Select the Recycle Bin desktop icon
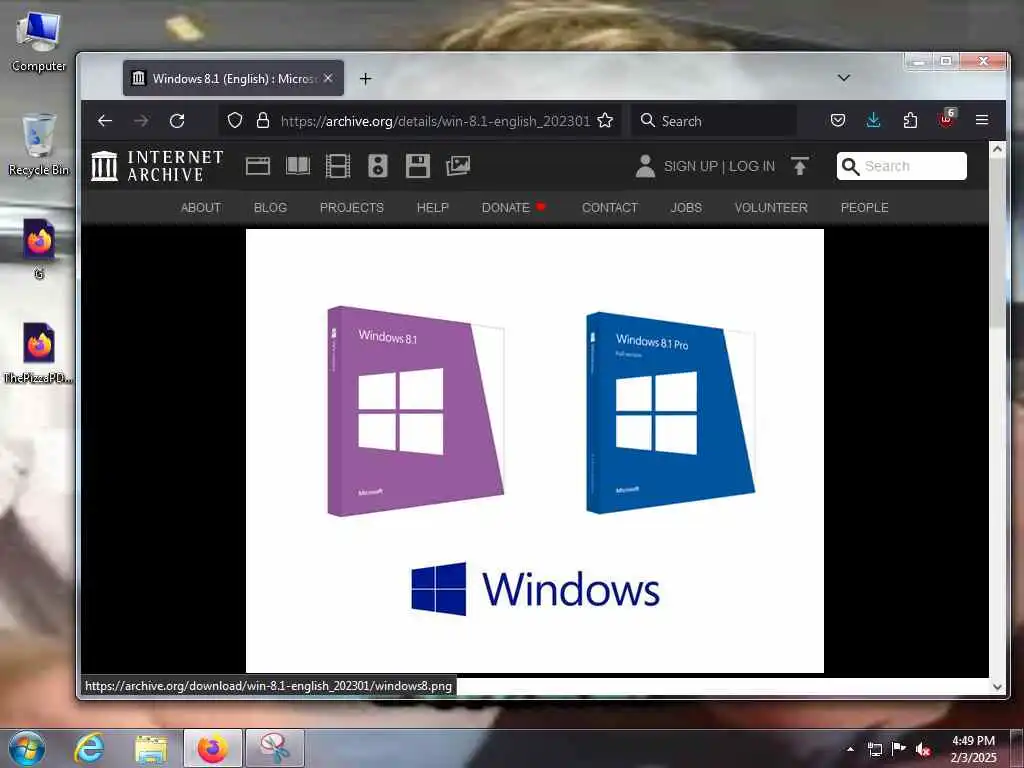The height and width of the screenshot is (768, 1024). [39, 145]
